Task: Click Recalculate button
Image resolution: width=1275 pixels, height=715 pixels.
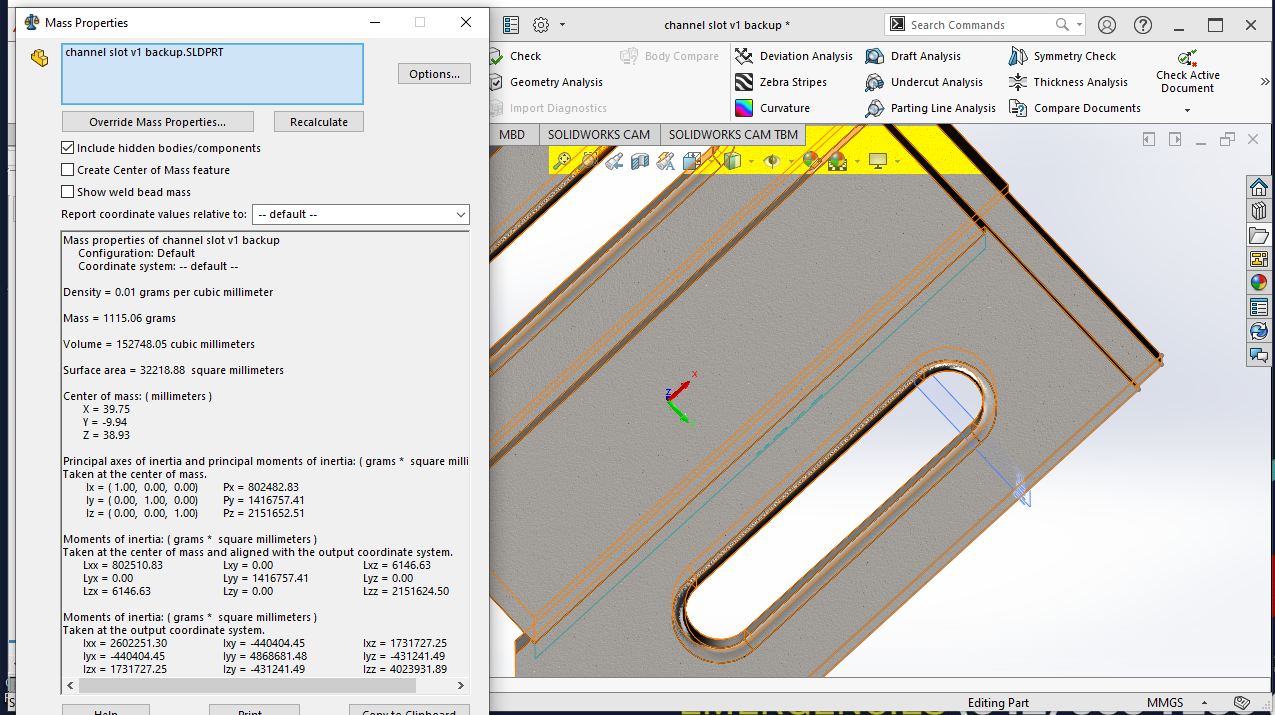Action: pyautogui.click(x=319, y=122)
